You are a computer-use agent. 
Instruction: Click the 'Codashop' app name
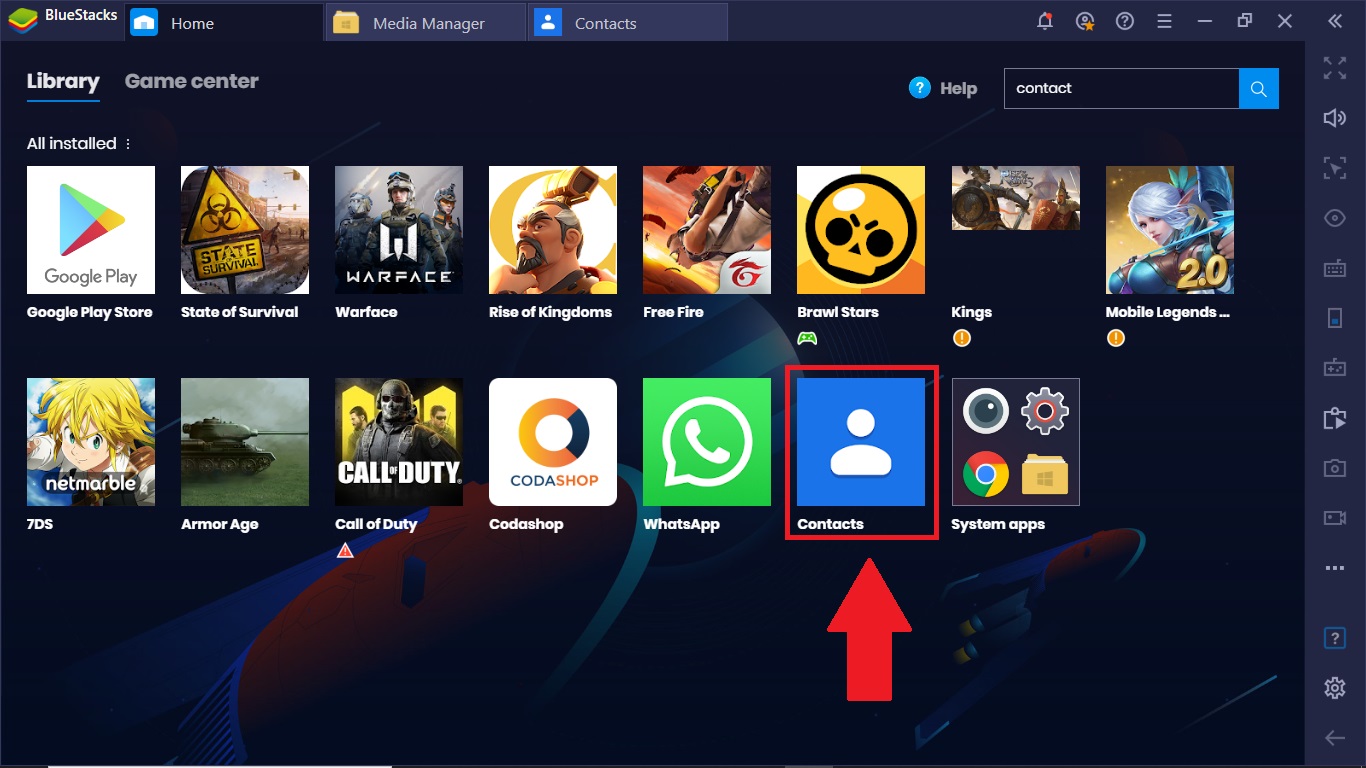(x=526, y=524)
